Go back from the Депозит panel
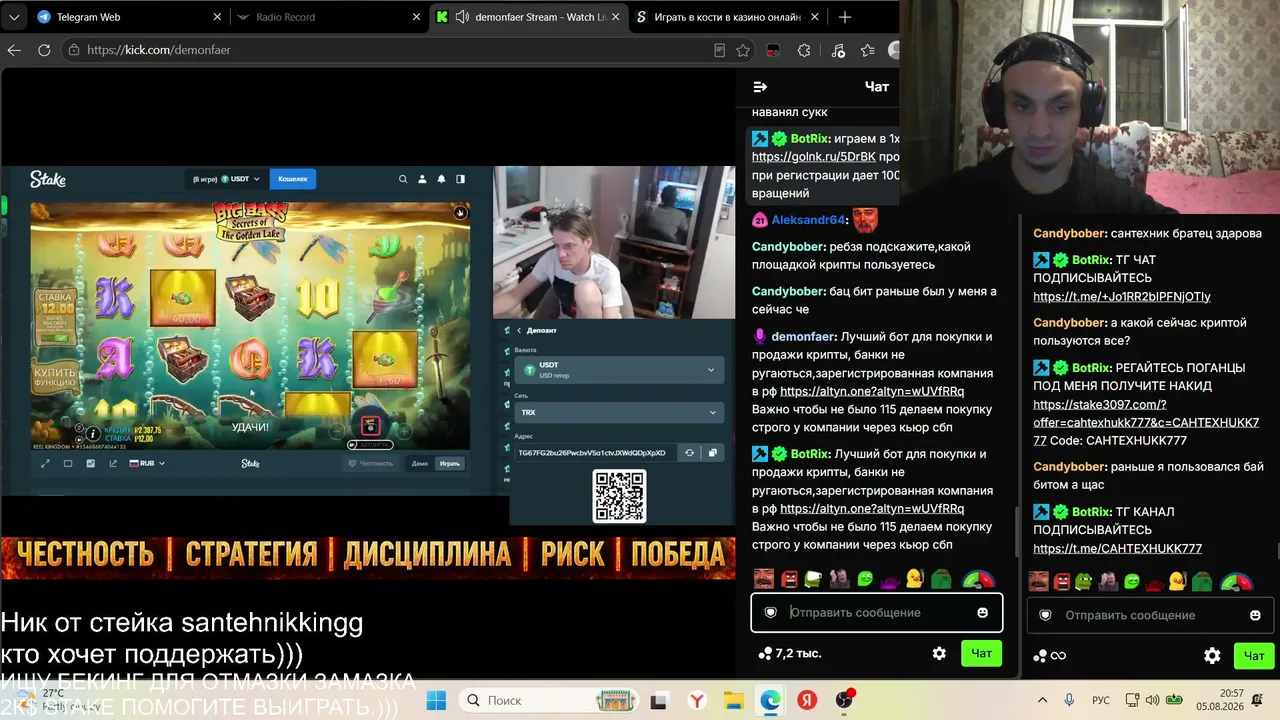 [519, 330]
